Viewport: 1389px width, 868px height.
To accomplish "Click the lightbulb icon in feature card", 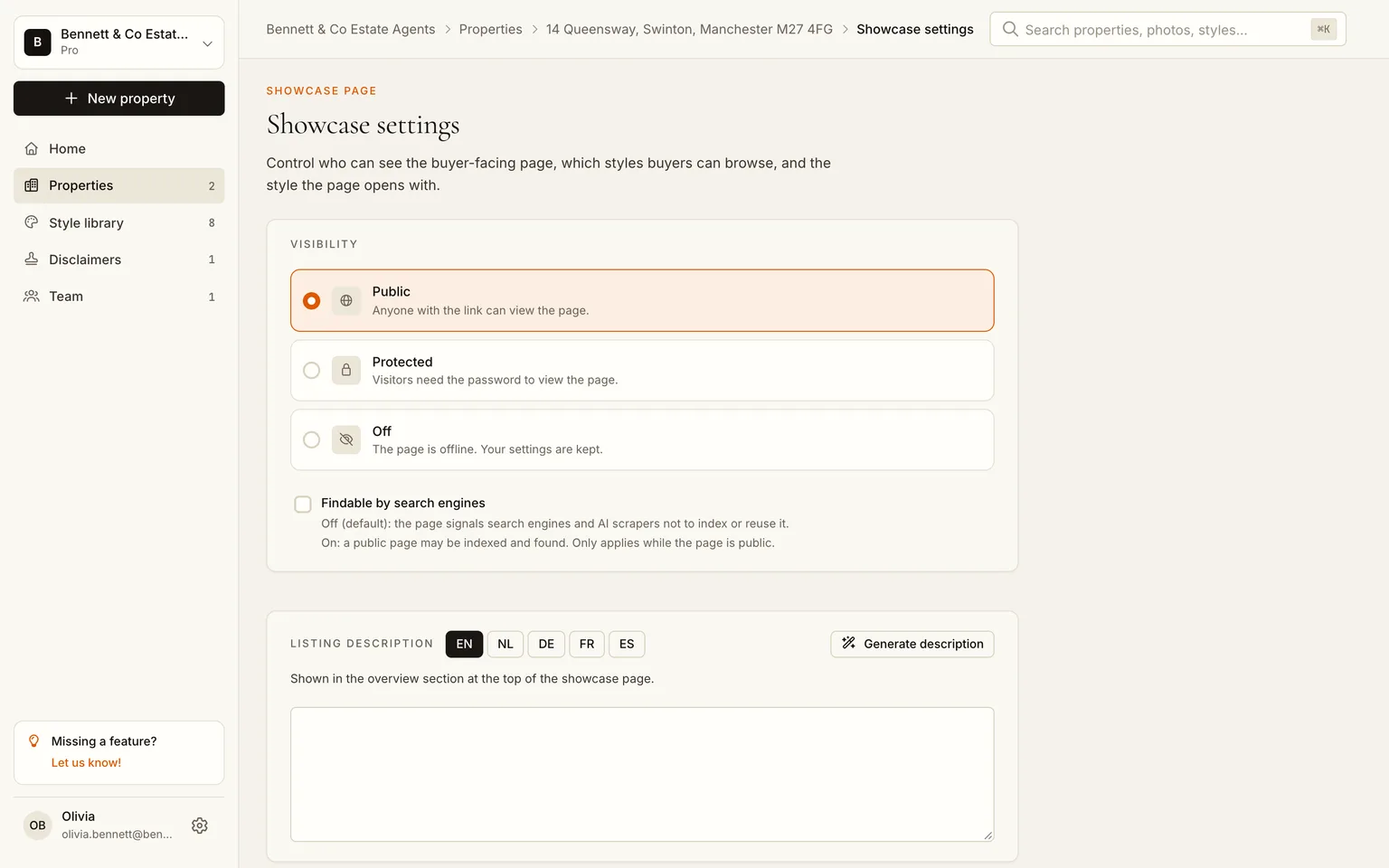I will [34, 741].
